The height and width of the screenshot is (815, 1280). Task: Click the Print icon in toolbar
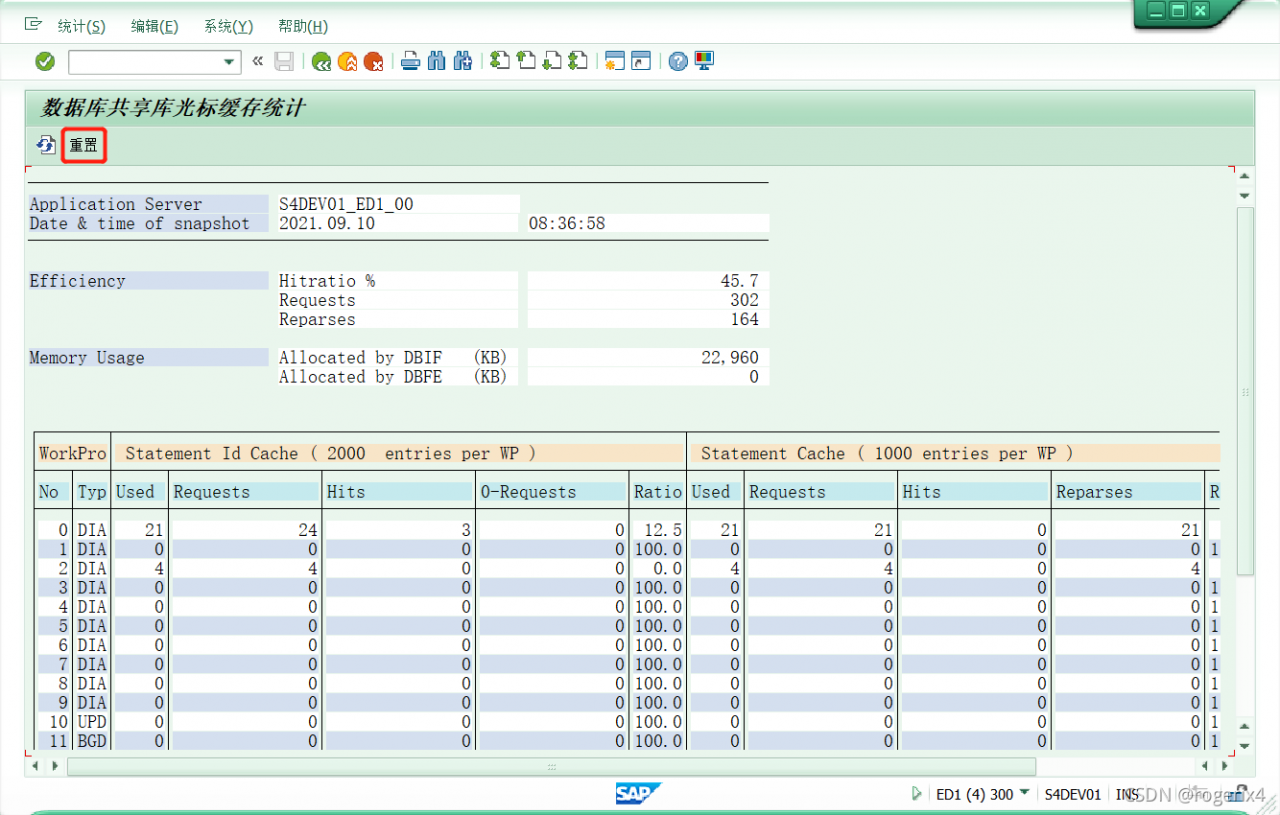(410, 62)
